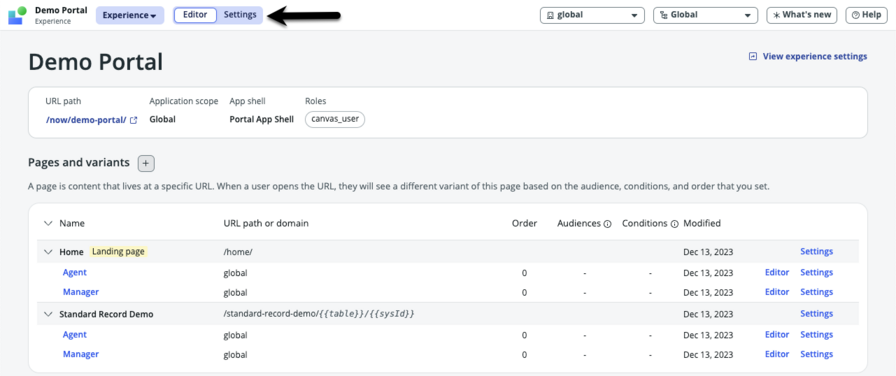Viewport: 896px width, 376px height.
Task: Click the /standard-record-demo/ URL path text
Action: pyautogui.click(x=319, y=314)
